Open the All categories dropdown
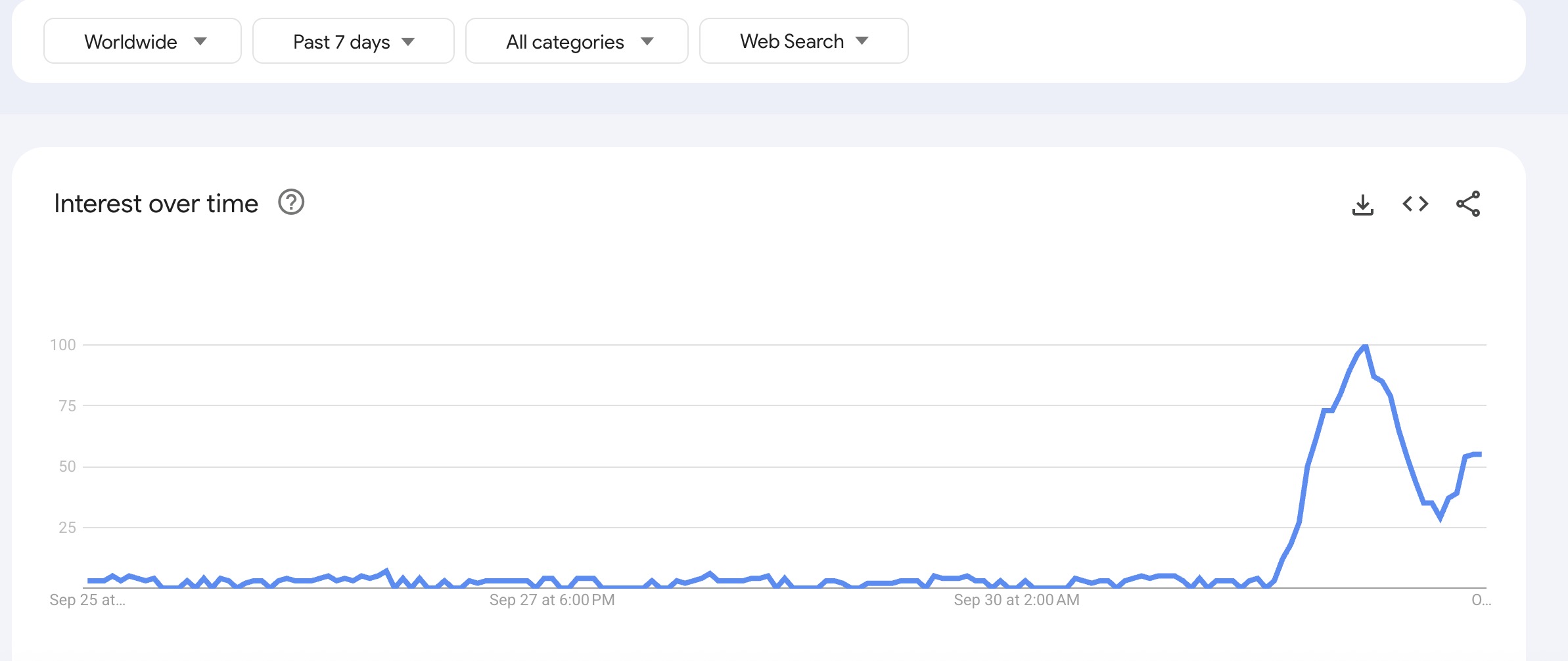The image size is (1568, 661). tap(576, 41)
